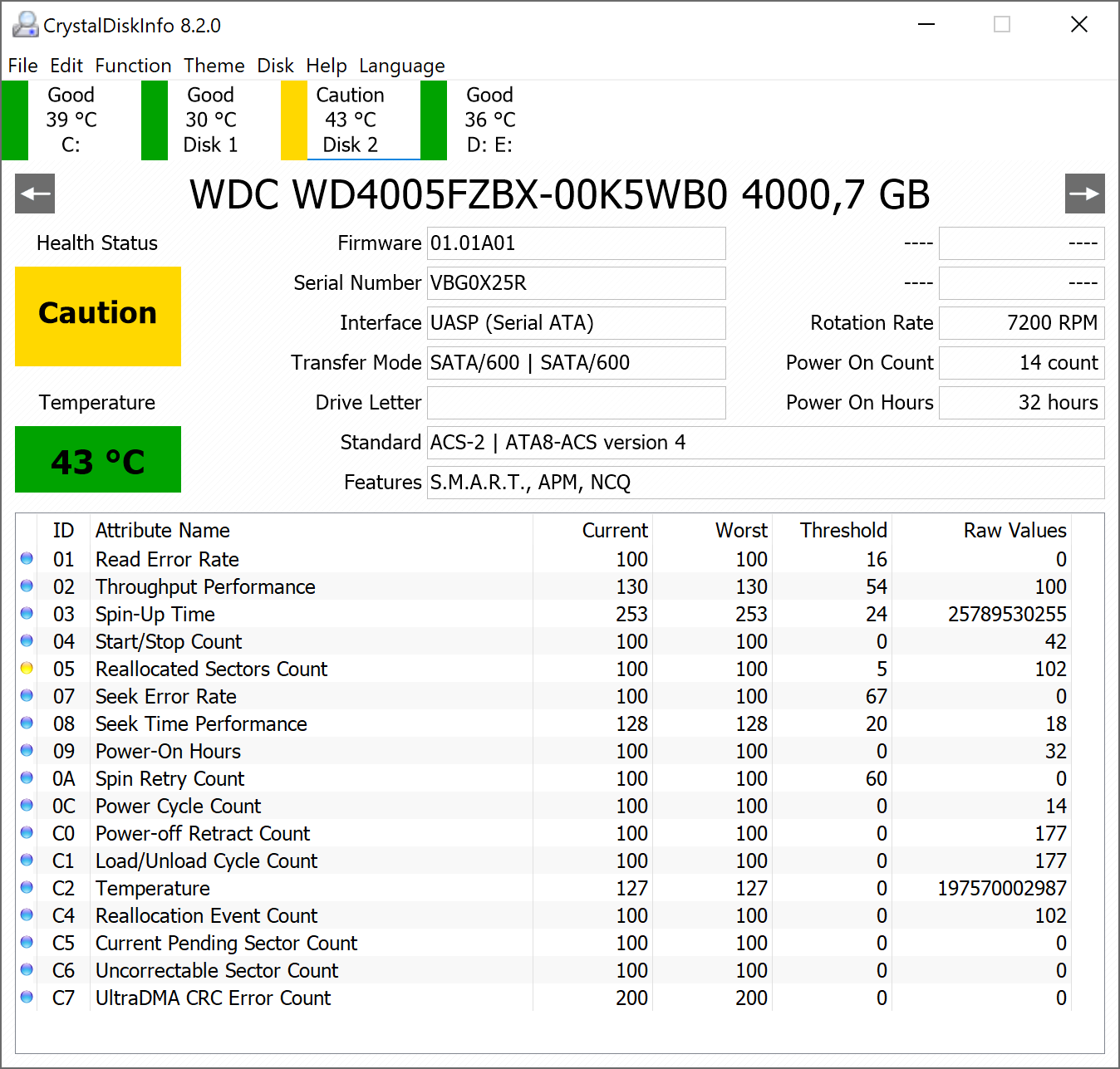Click the ID column header
Image resolution: width=1120 pixels, height=1069 pixels.
(x=63, y=530)
